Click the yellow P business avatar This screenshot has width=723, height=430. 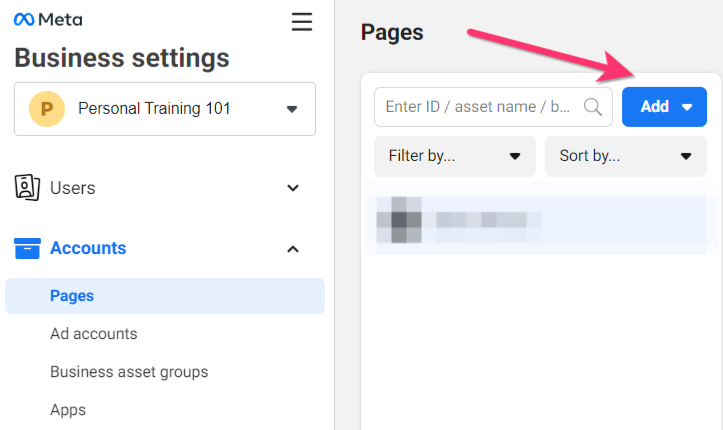[47, 109]
